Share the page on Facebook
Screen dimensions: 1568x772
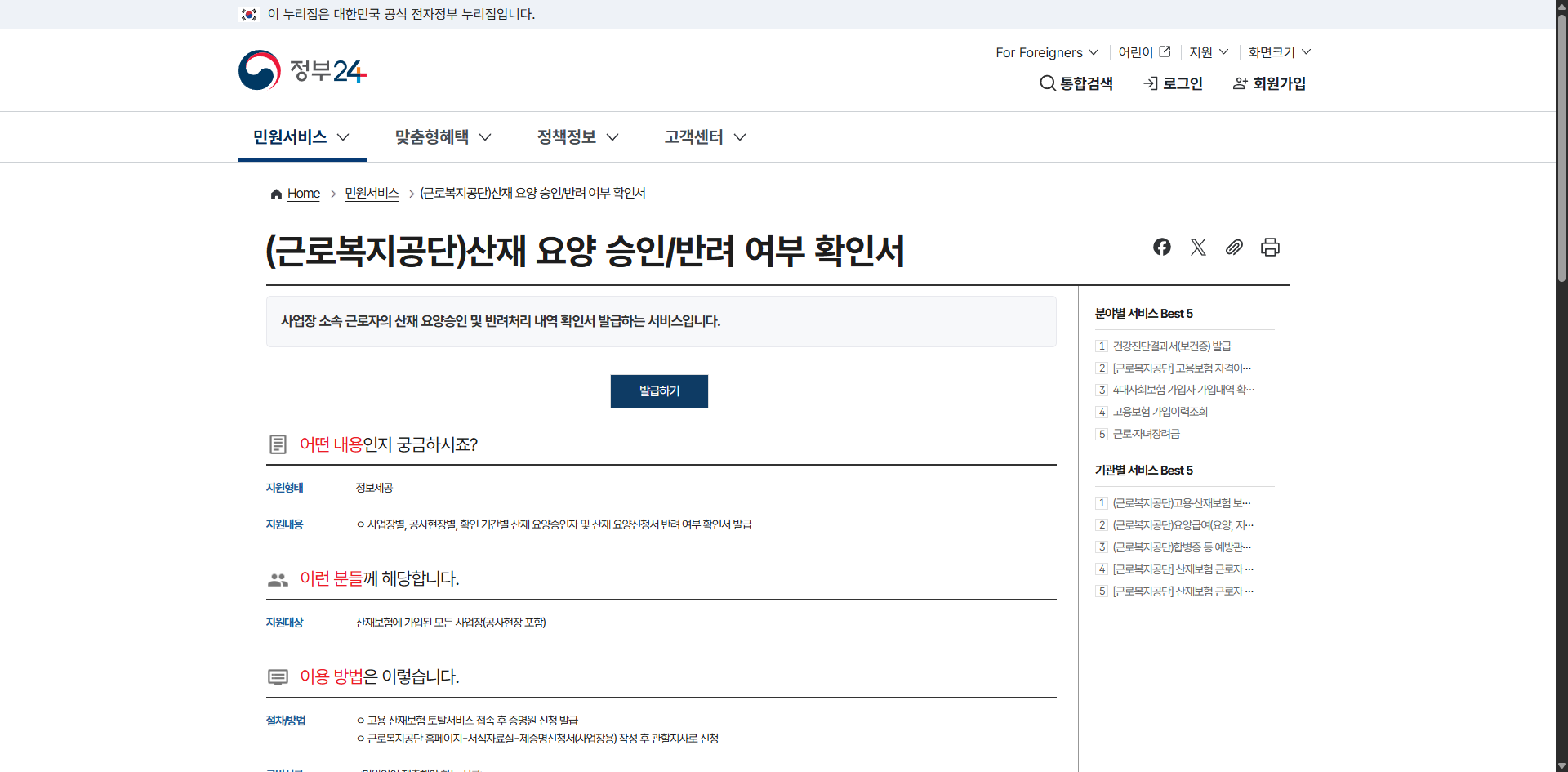pyautogui.click(x=1161, y=247)
